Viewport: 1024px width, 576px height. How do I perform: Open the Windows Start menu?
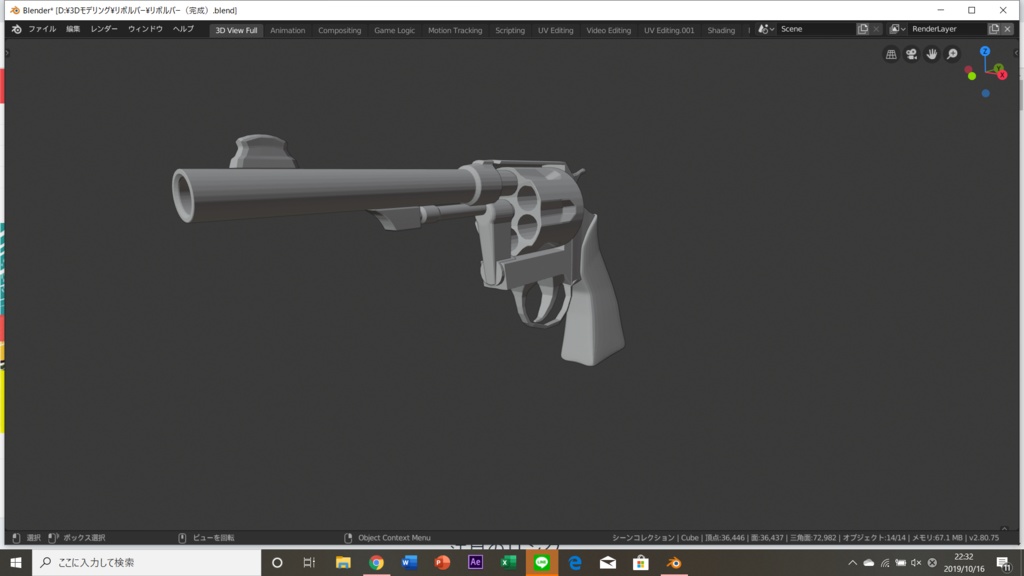pos(16,562)
